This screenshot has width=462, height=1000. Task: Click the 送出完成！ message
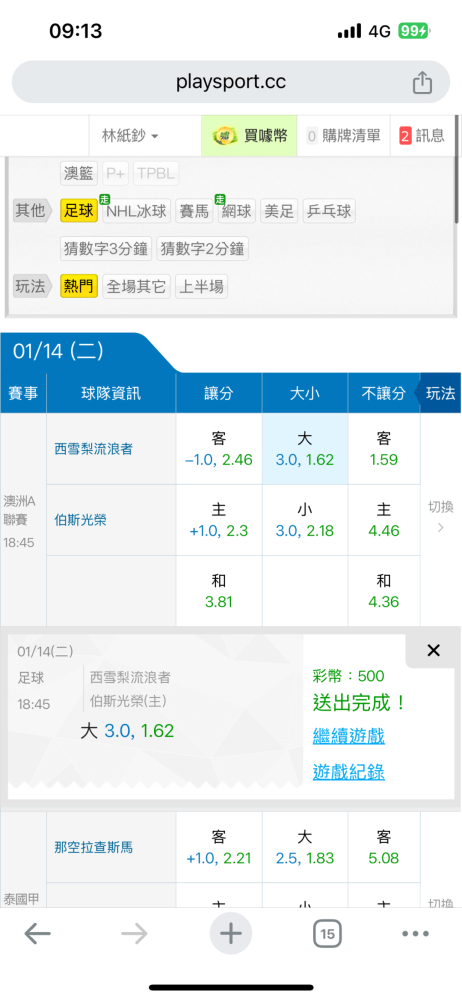359,703
